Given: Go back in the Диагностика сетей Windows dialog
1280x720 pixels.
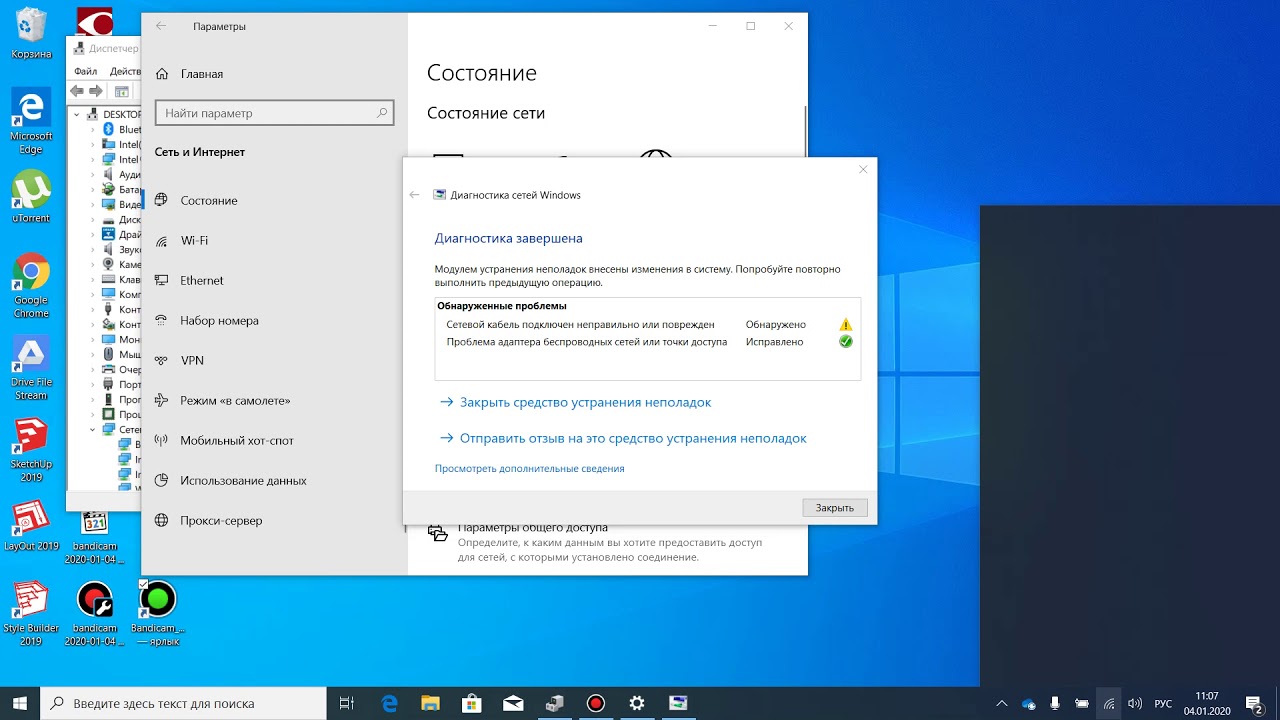Looking at the screenshot, I should [x=415, y=195].
